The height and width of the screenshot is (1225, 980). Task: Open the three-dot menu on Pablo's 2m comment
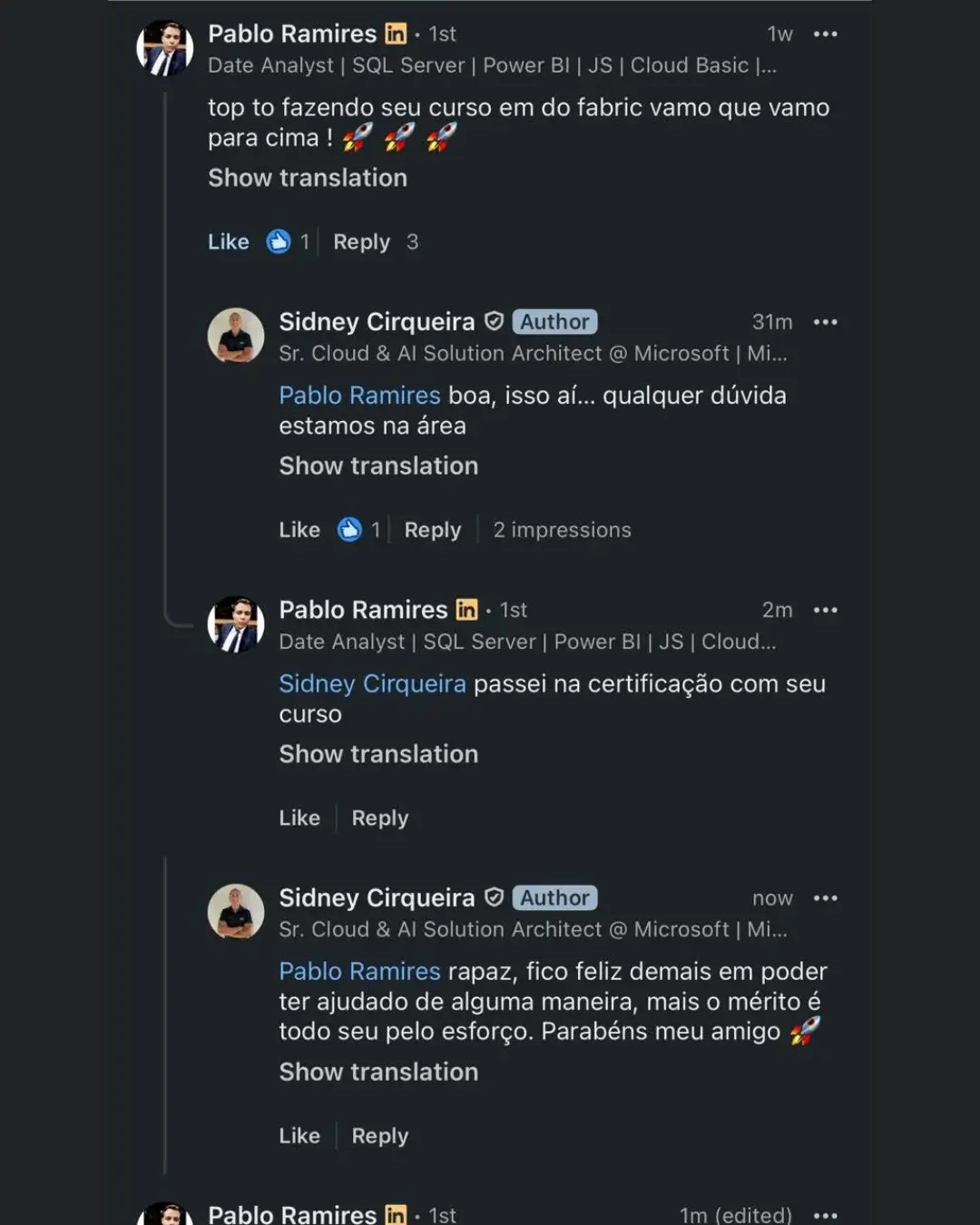tap(826, 610)
